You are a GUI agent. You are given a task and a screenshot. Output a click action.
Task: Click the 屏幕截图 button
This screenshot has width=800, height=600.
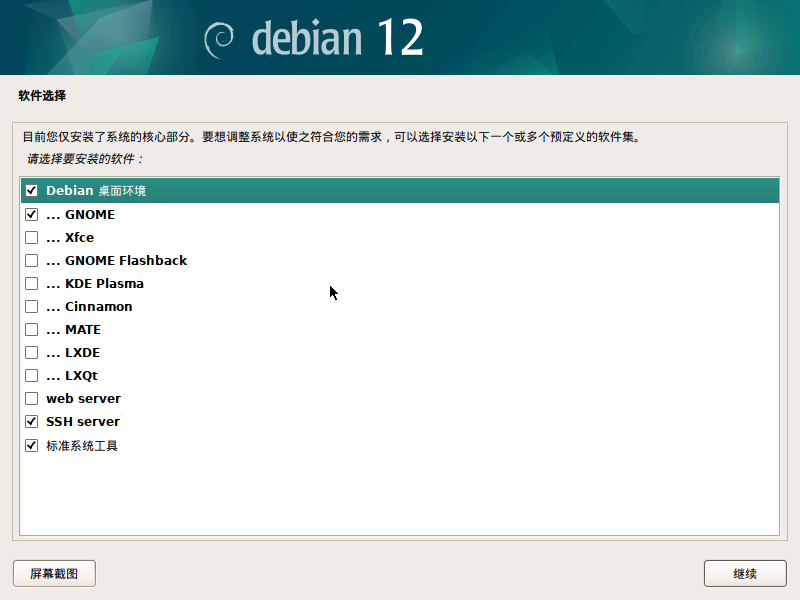(54, 573)
